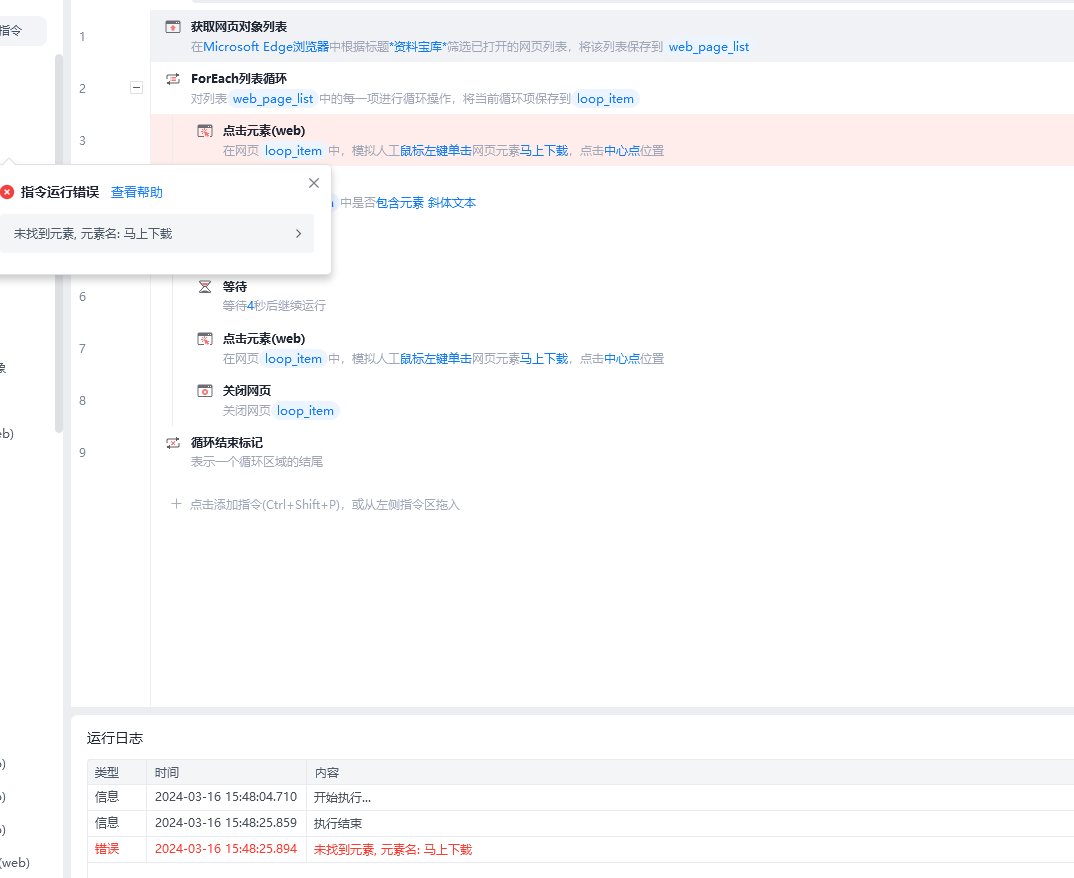Collapse the ForEach loop block on line 2
The height and width of the screenshot is (878, 1074).
click(136, 88)
